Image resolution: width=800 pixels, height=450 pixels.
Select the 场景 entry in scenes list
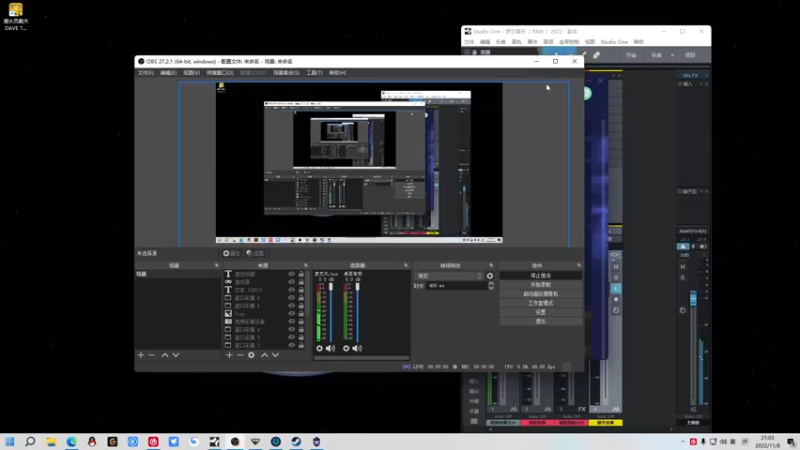point(178,274)
